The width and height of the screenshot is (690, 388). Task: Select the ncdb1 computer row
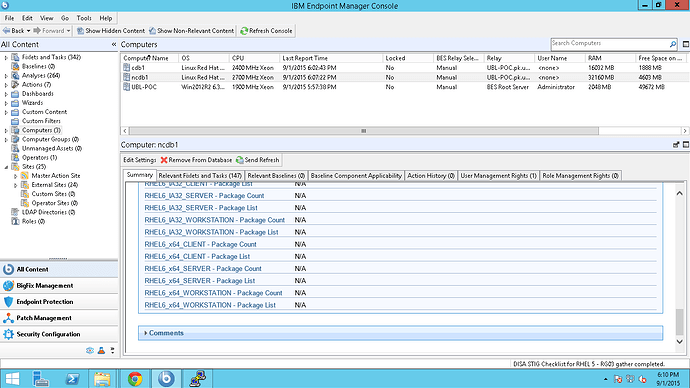[404, 77]
